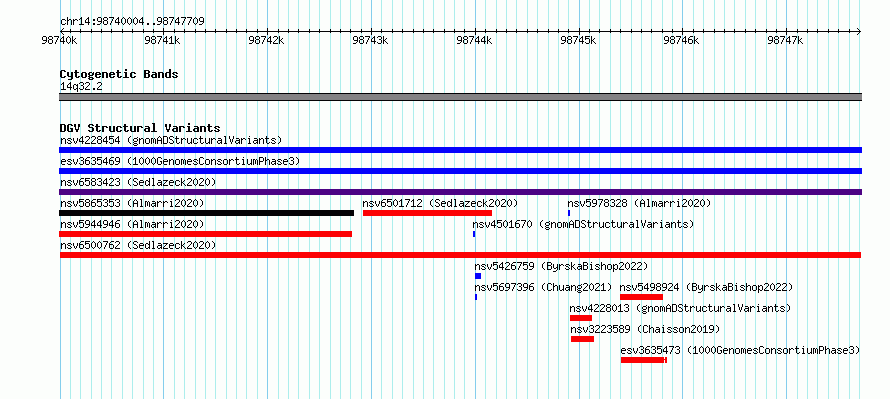Select the red bar under nsv5944946

205,234
